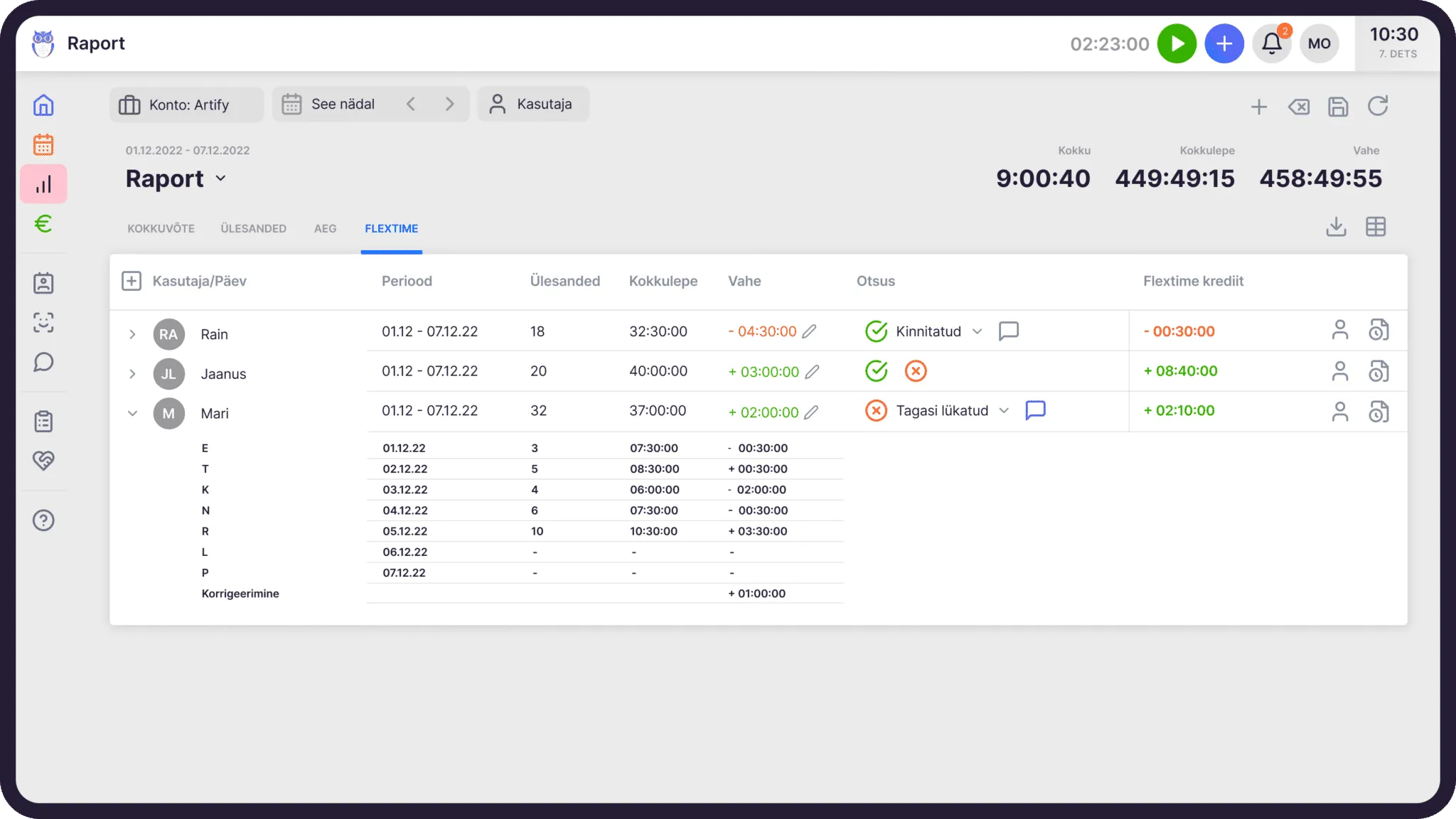This screenshot has height=819, width=1456.
Task: Start the green play timer button
Action: 1177,43
